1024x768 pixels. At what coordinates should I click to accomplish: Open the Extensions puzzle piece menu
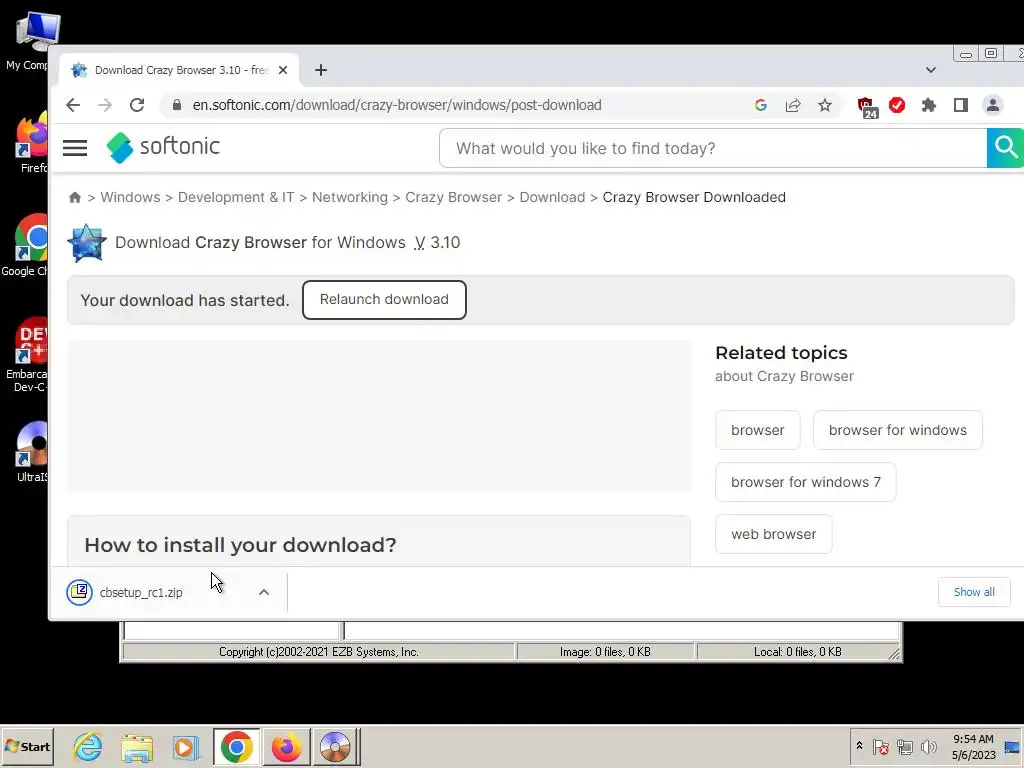(929, 105)
